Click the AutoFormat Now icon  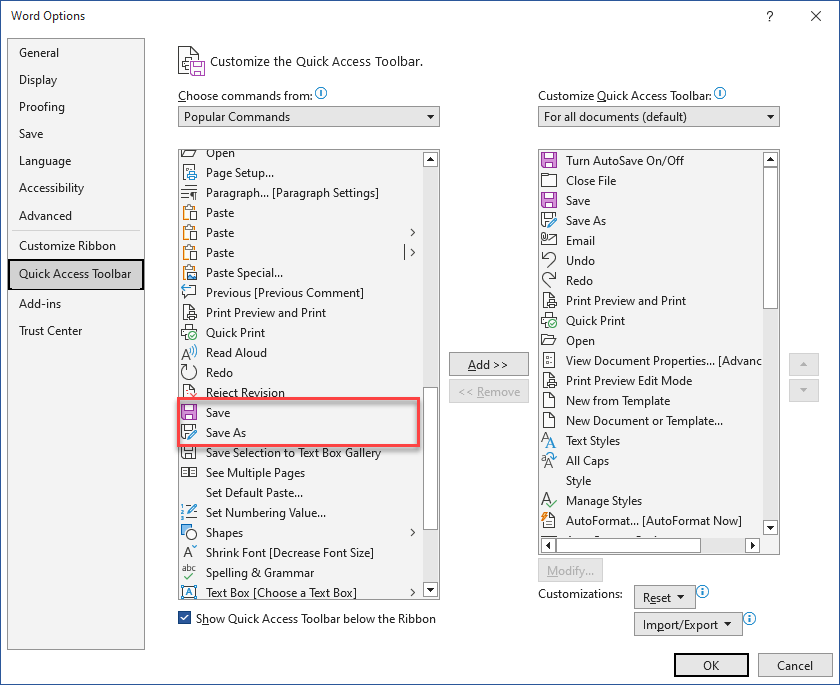pos(549,520)
